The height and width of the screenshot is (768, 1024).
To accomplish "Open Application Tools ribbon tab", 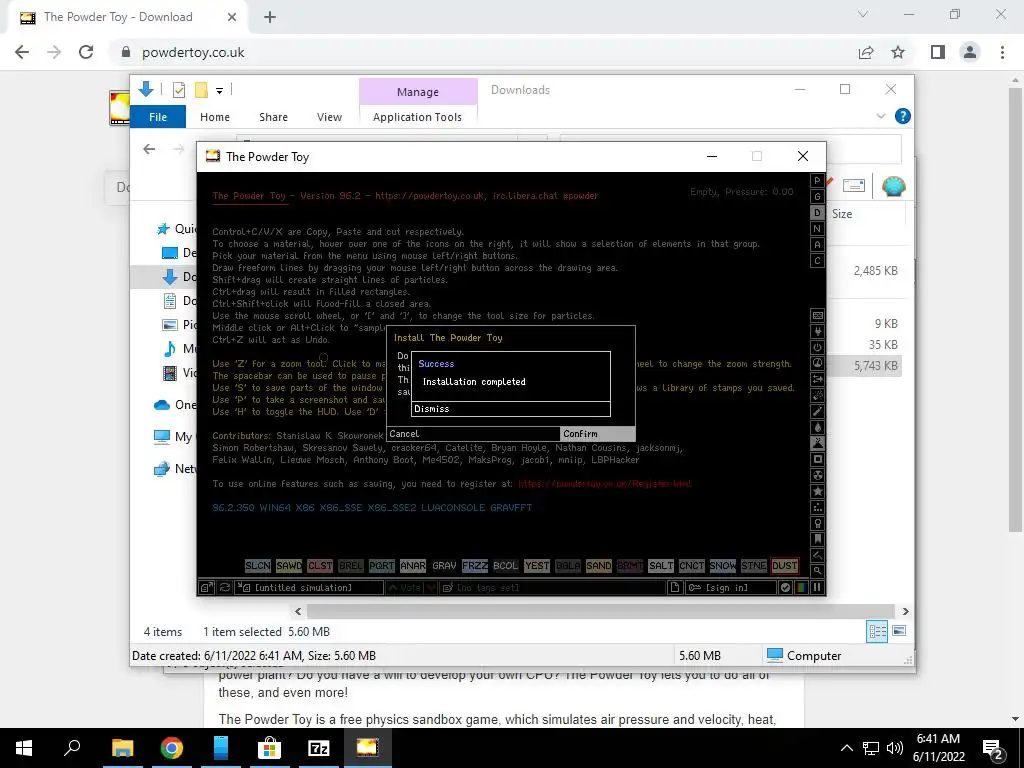I will point(417,117).
